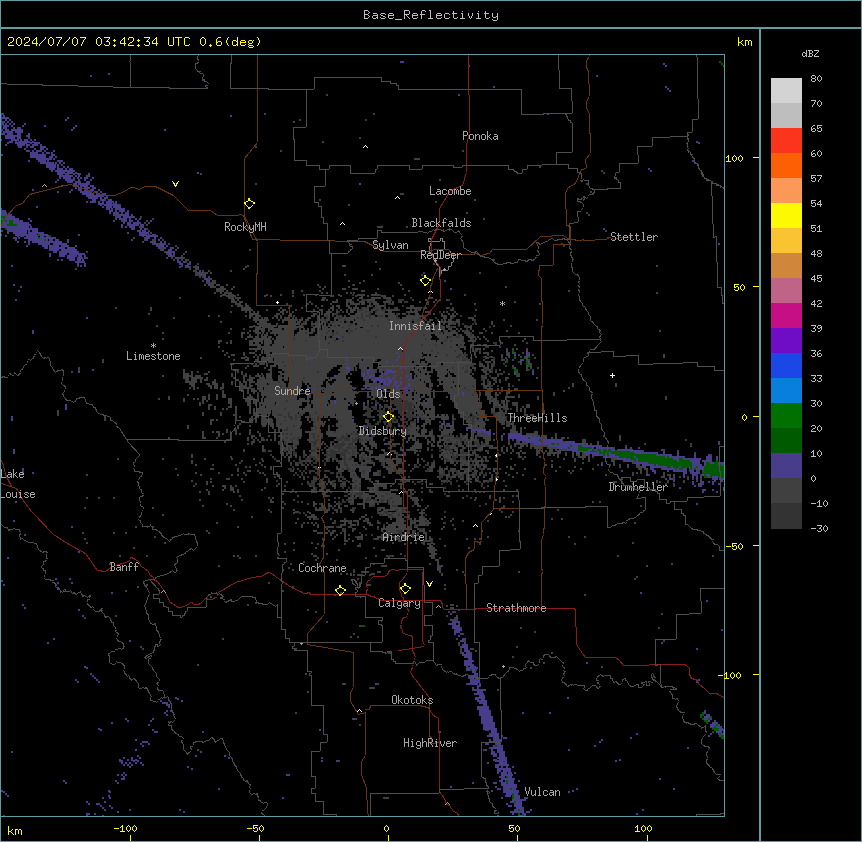Select the yellow diamond marker below Cochrane

point(340,590)
